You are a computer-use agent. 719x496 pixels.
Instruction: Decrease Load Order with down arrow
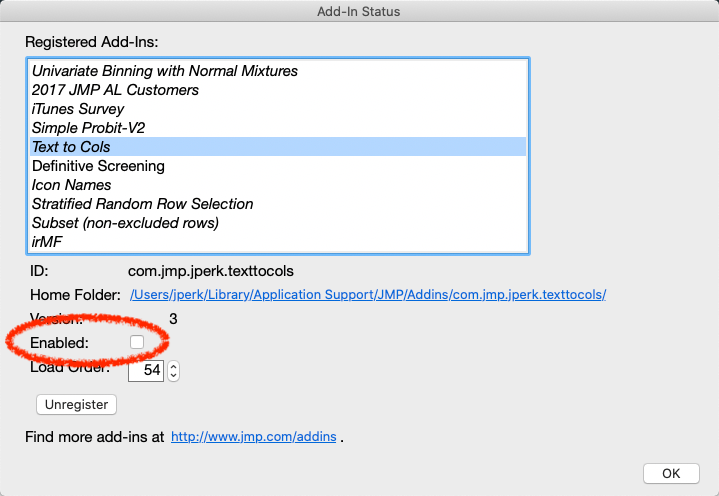click(173, 375)
